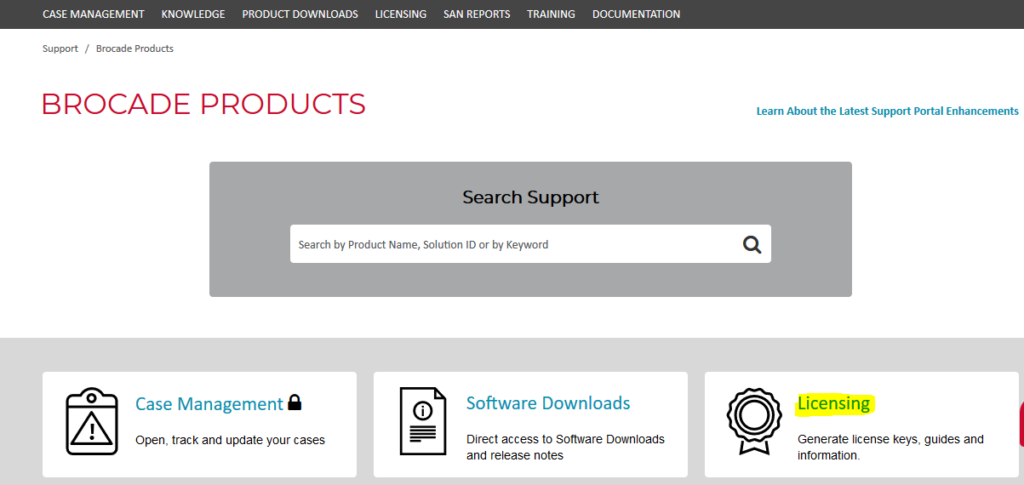Click the Software Downloads document icon
Viewport: 1024px width, 485px height.
click(x=423, y=421)
